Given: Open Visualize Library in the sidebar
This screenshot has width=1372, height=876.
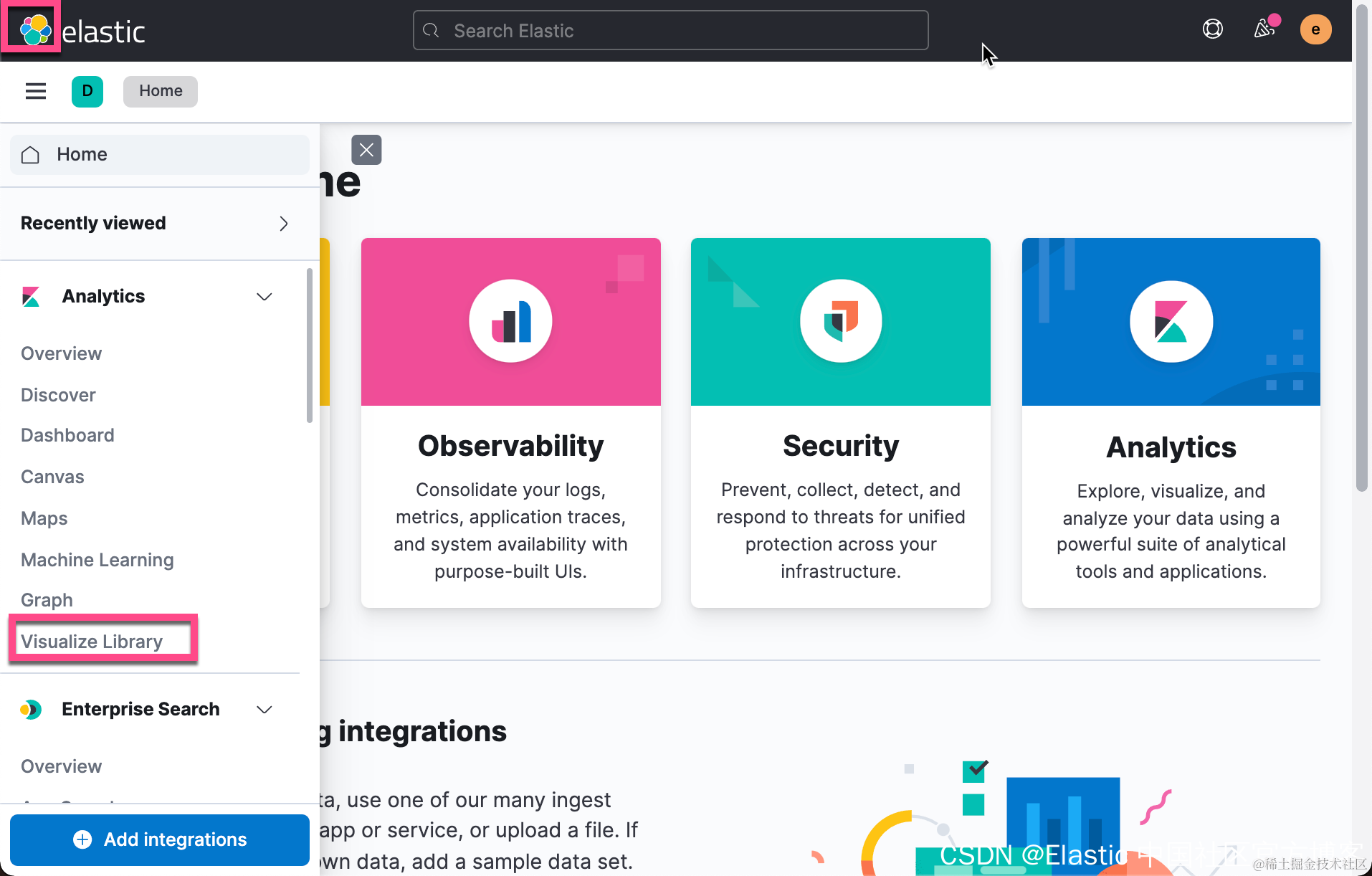Looking at the screenshot, I should [x=92, y=642].
